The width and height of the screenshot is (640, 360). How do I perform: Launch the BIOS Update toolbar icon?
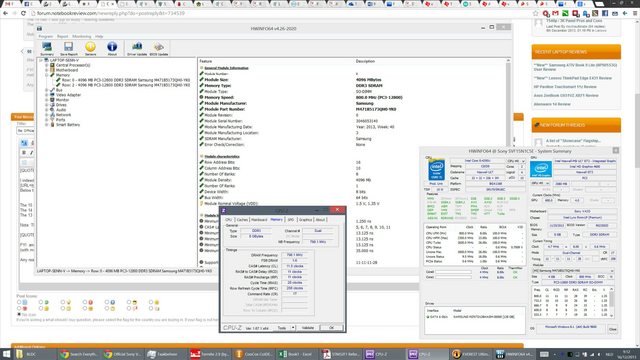pyautogui.click(x=159, y=48)
